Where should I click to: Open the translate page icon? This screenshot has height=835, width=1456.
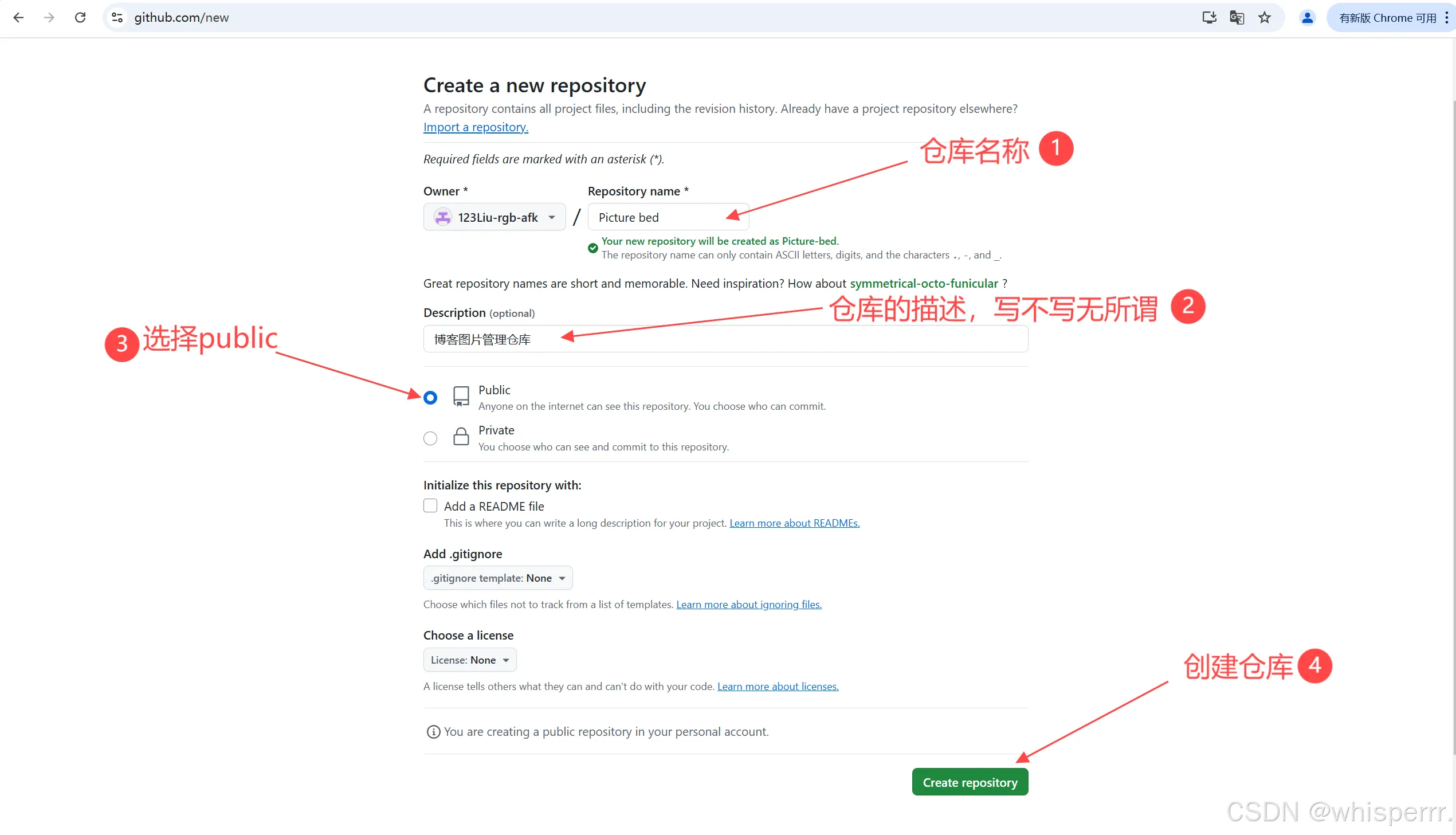click(1237, 18)
